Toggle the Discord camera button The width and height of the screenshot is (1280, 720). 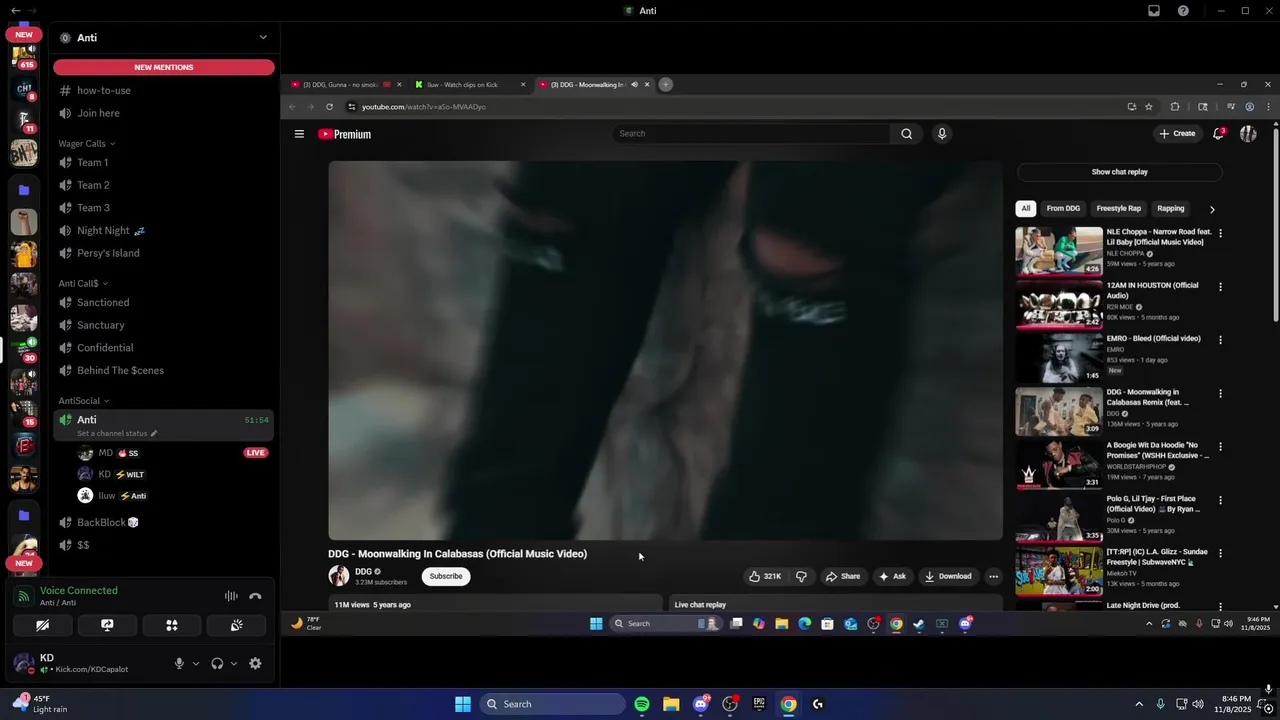click(42, 625)
